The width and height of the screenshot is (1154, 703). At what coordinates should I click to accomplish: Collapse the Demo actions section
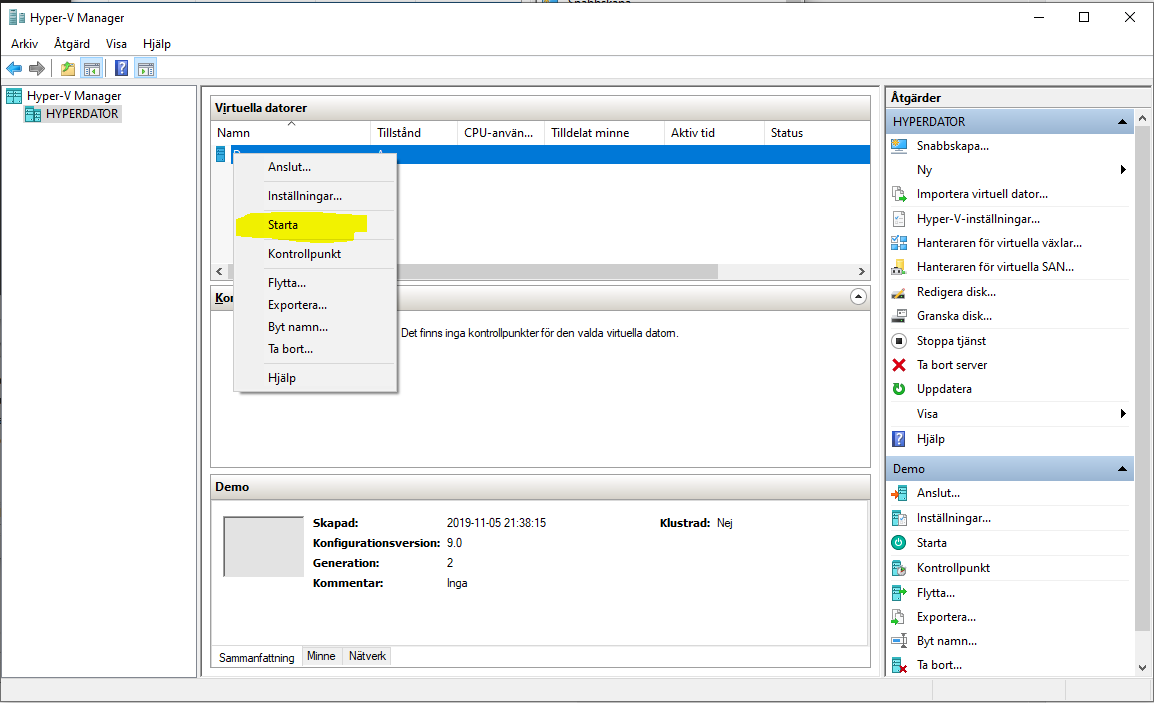click(1122, 469)
